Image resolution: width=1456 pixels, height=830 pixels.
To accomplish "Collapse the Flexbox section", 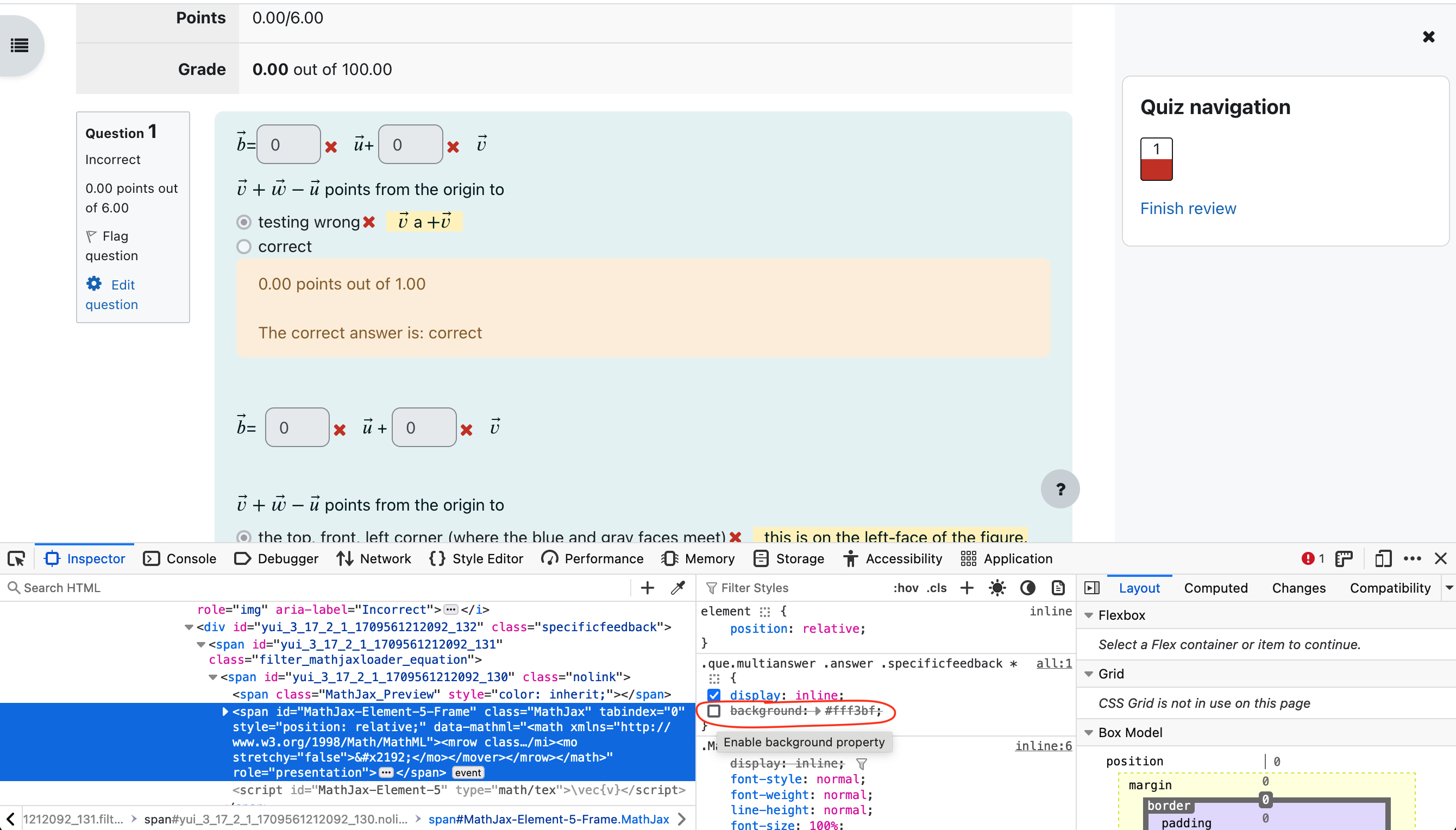I will pos(1088,615).
